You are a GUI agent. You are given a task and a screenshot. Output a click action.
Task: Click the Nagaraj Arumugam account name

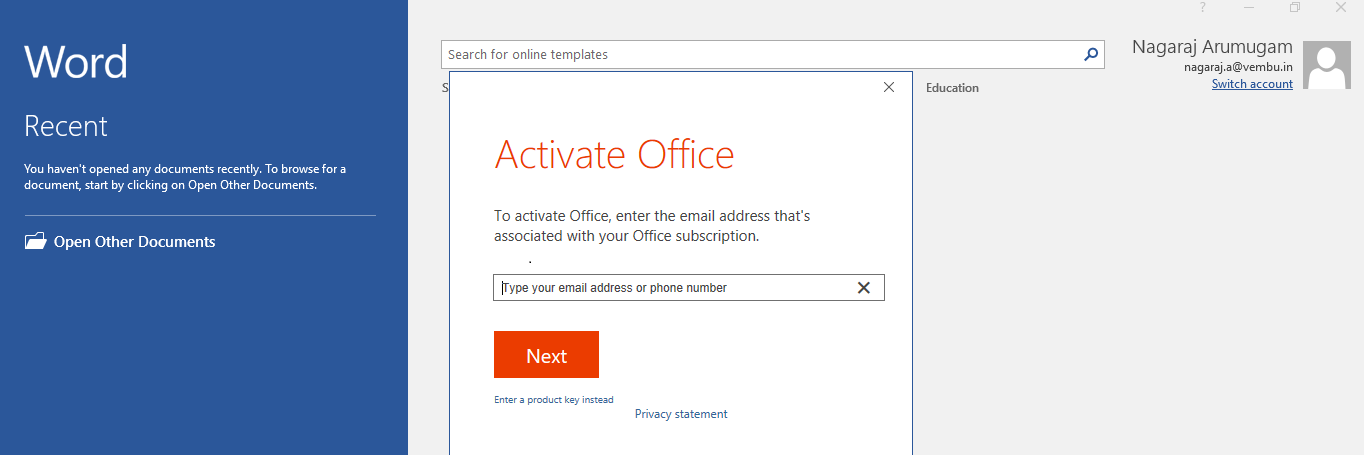(x=1212, y=47)
